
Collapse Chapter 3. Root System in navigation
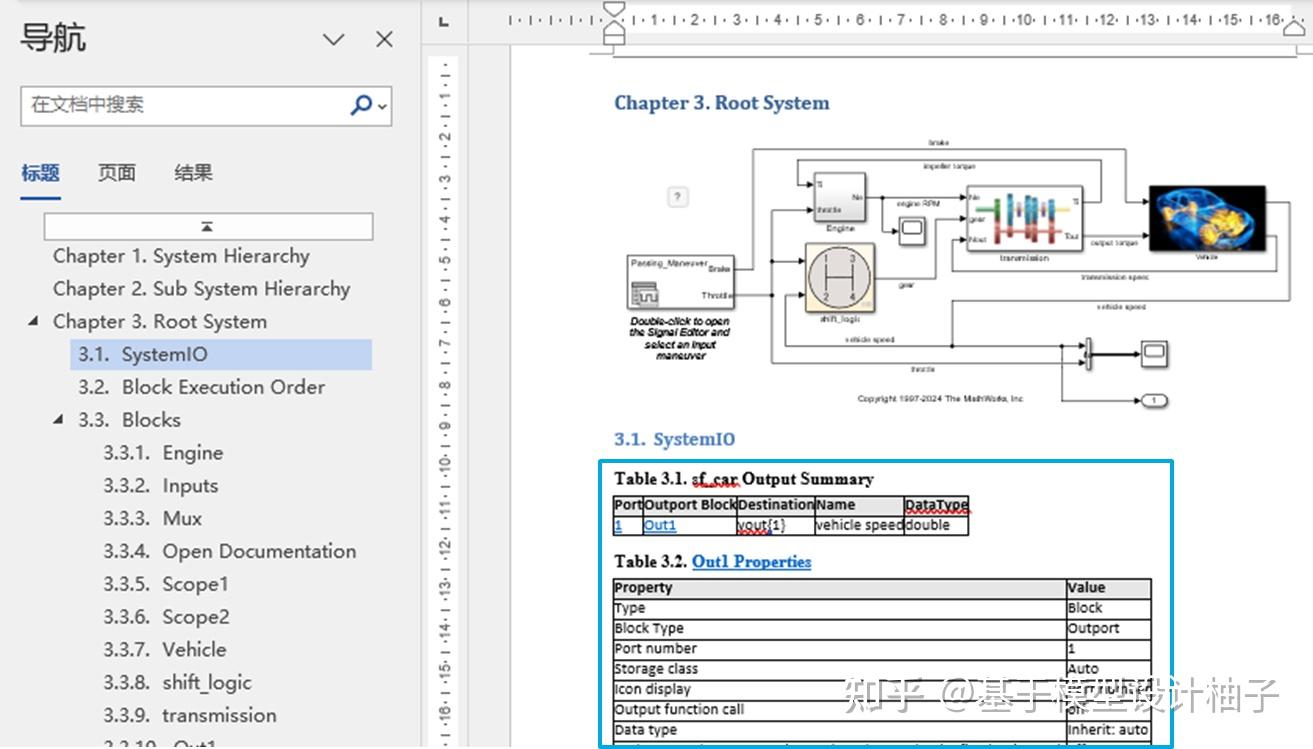click(31, 321)
